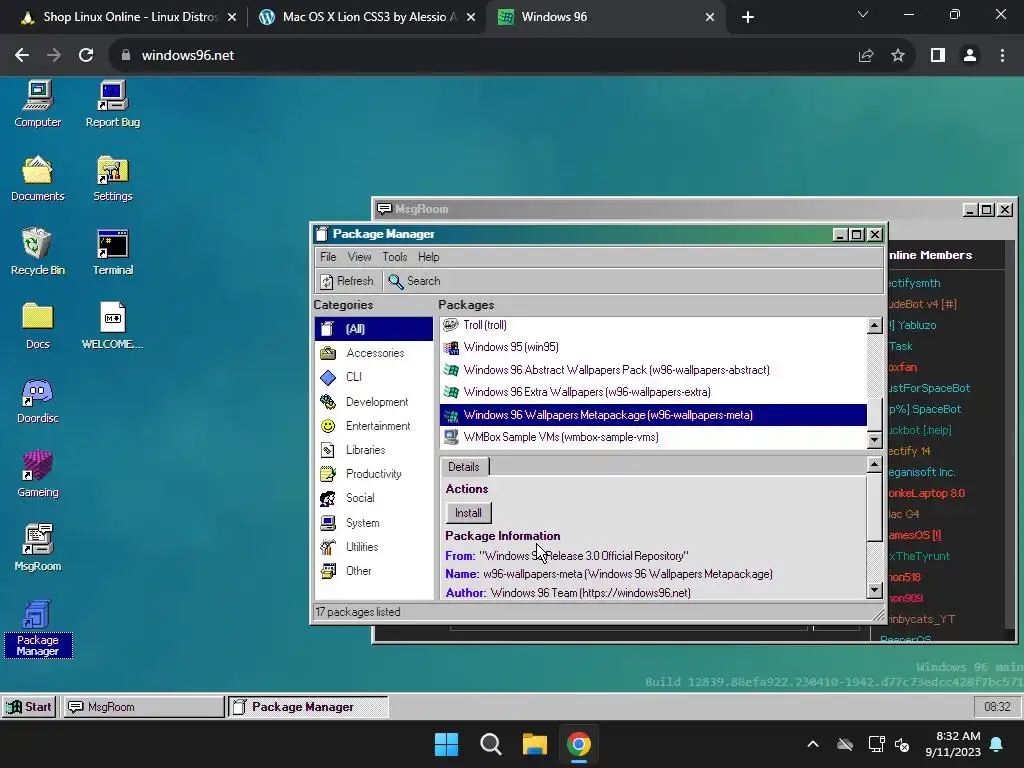The height and width of the screenshot is (768, 1024).
Task: Select Windows 96 Abstract Wallpapers Pack package
Action: (x=653, y=370)
